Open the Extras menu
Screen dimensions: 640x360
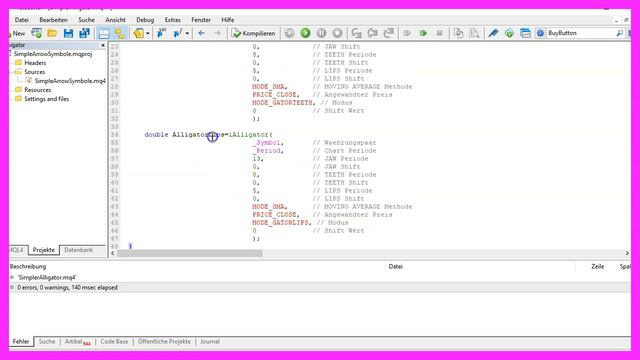(173, 20)
